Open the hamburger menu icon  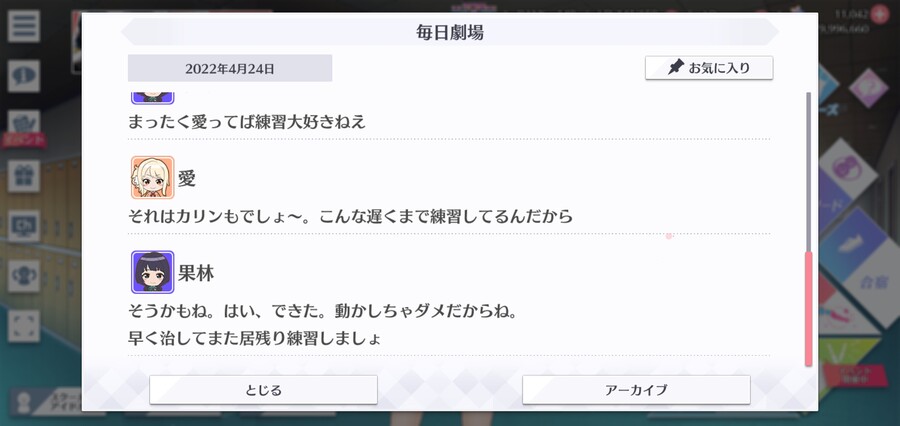24,26
